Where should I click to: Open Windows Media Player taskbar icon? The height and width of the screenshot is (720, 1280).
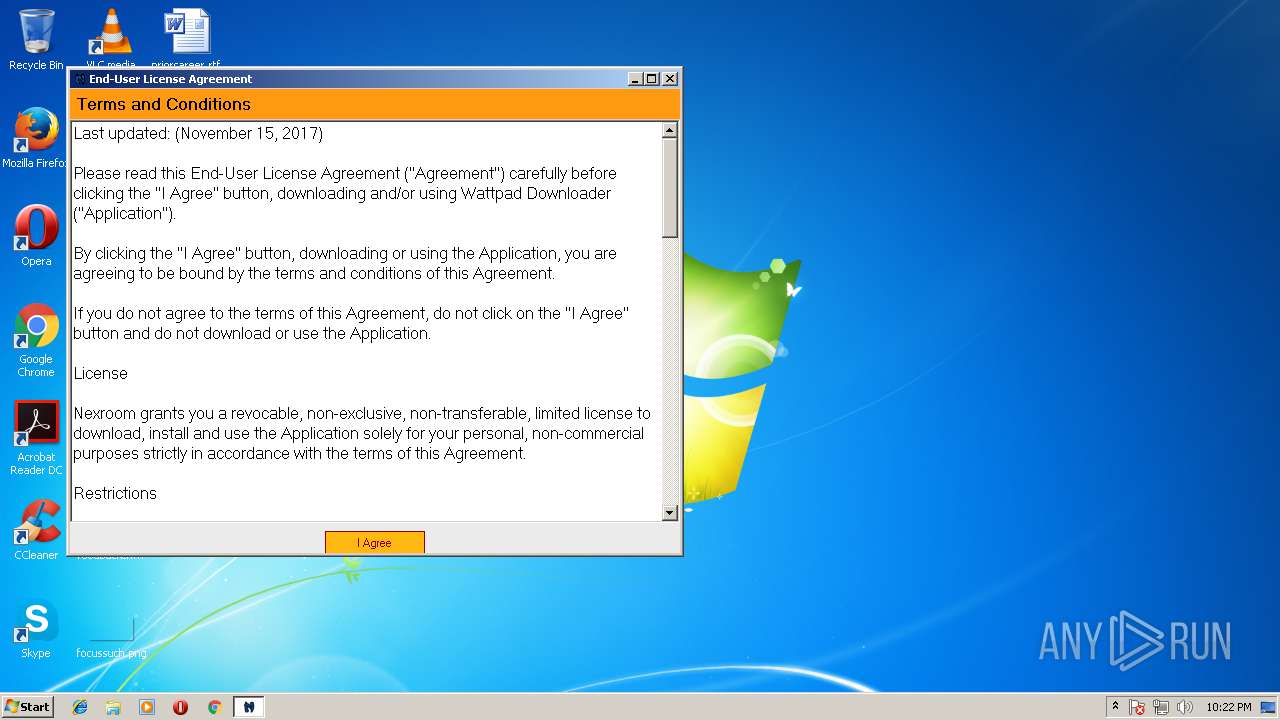pos(147,707)
